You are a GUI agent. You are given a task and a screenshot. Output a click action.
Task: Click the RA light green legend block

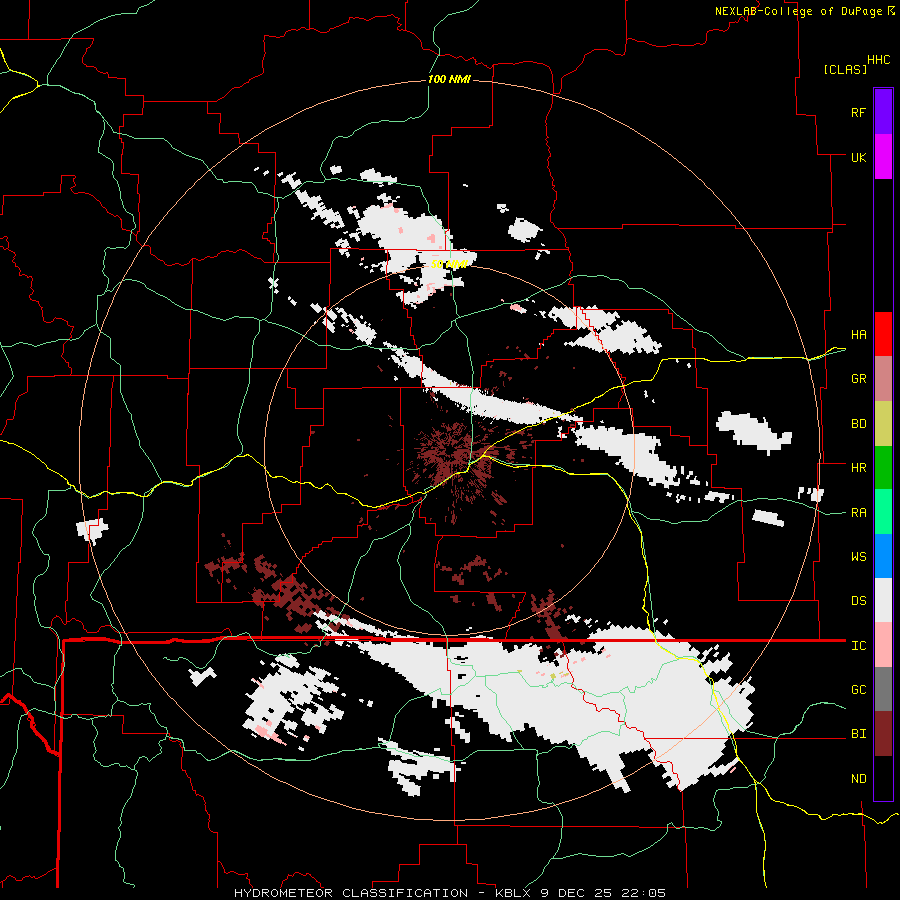[x=883, y=512]
